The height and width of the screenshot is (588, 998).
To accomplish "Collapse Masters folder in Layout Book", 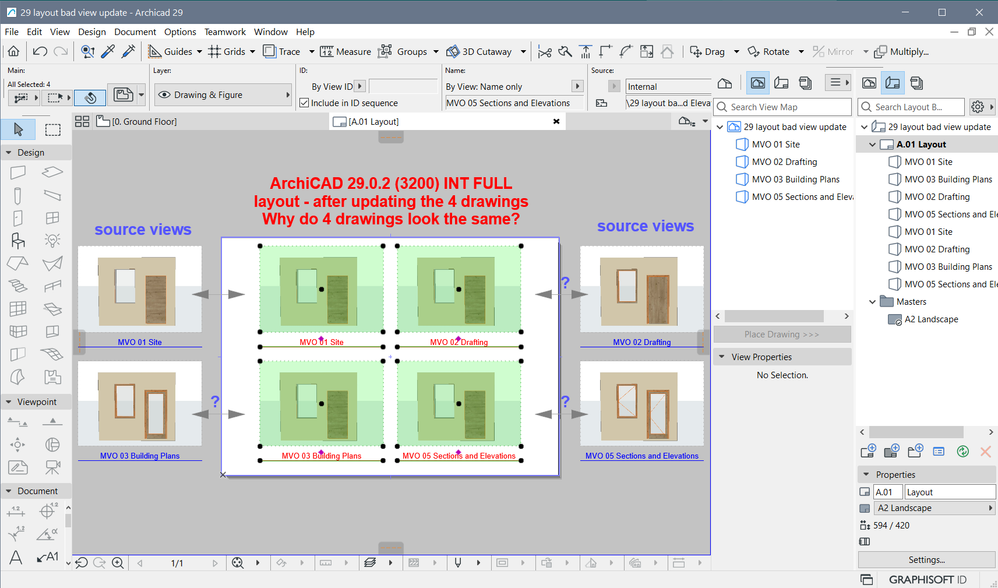I will point(873,302).
